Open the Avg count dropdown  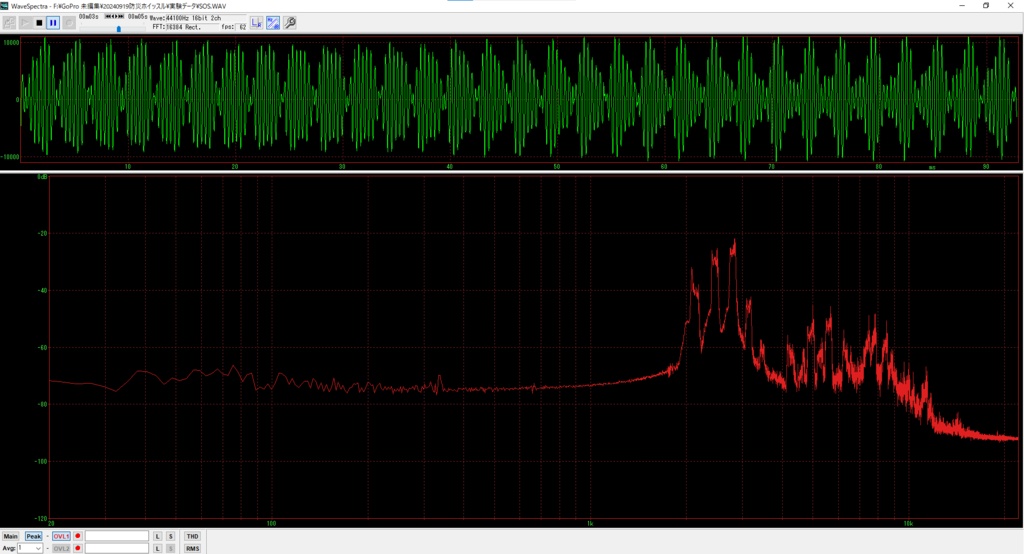30,548
